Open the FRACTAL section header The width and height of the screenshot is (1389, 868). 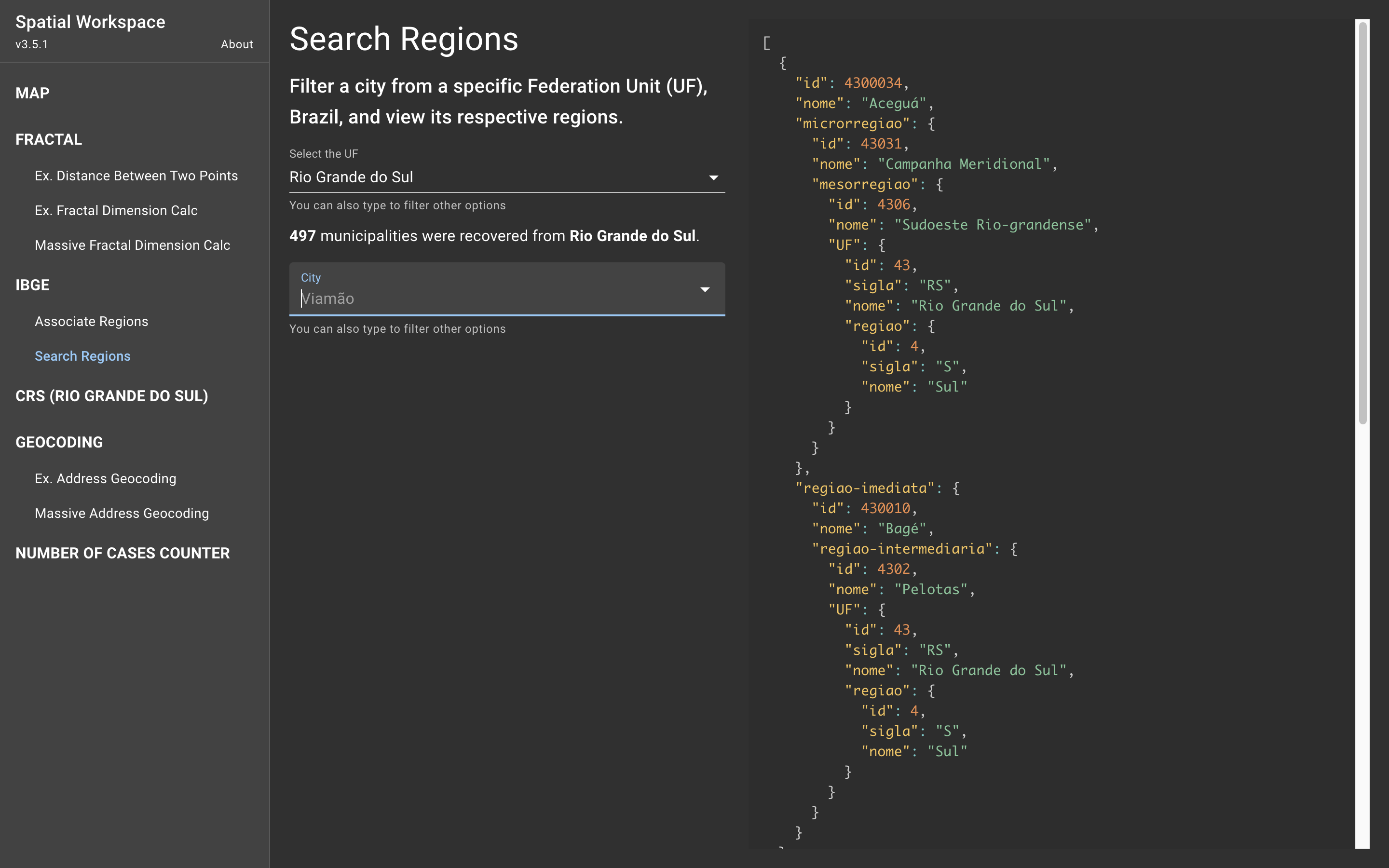[49, 139]
